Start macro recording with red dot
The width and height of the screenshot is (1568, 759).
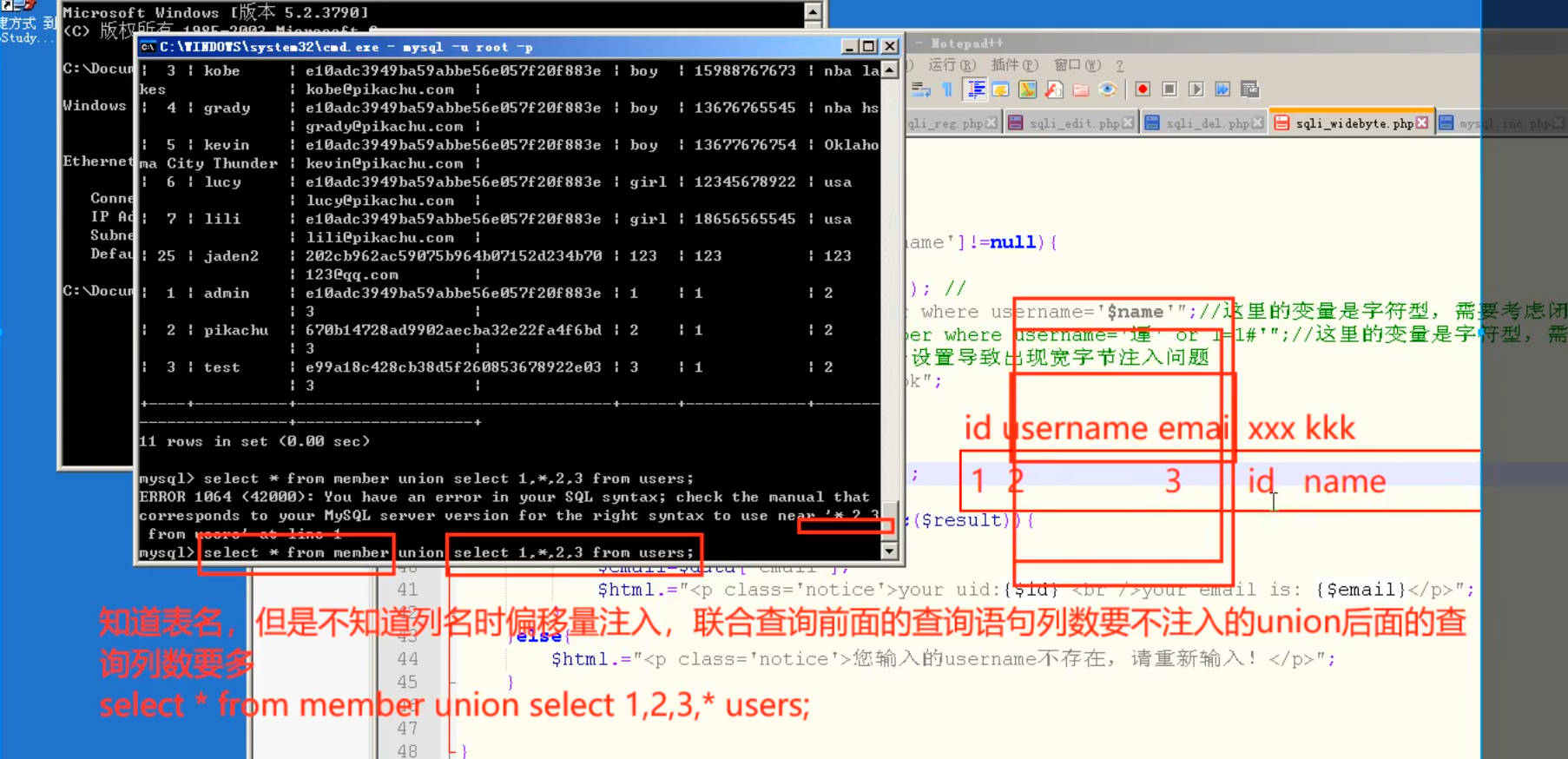tap(1143, 89)
